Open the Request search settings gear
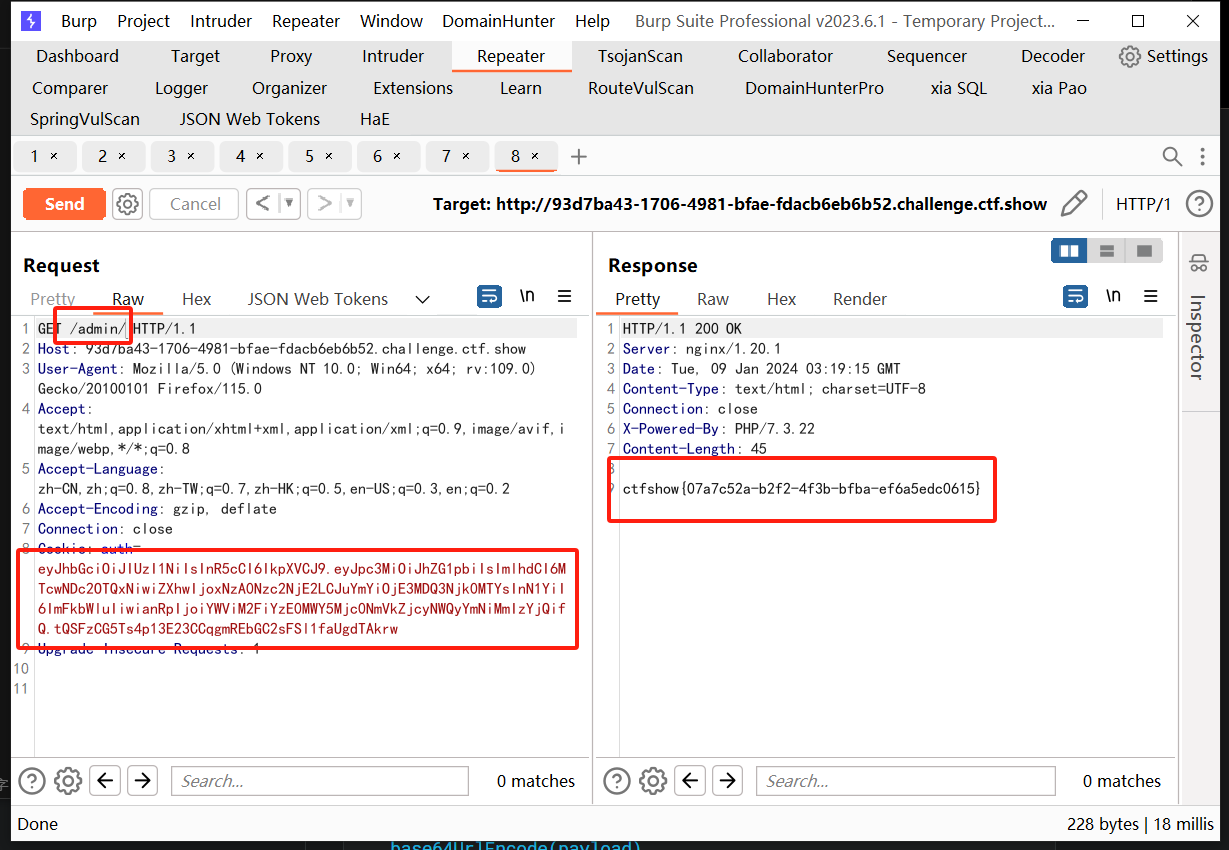 67,781
